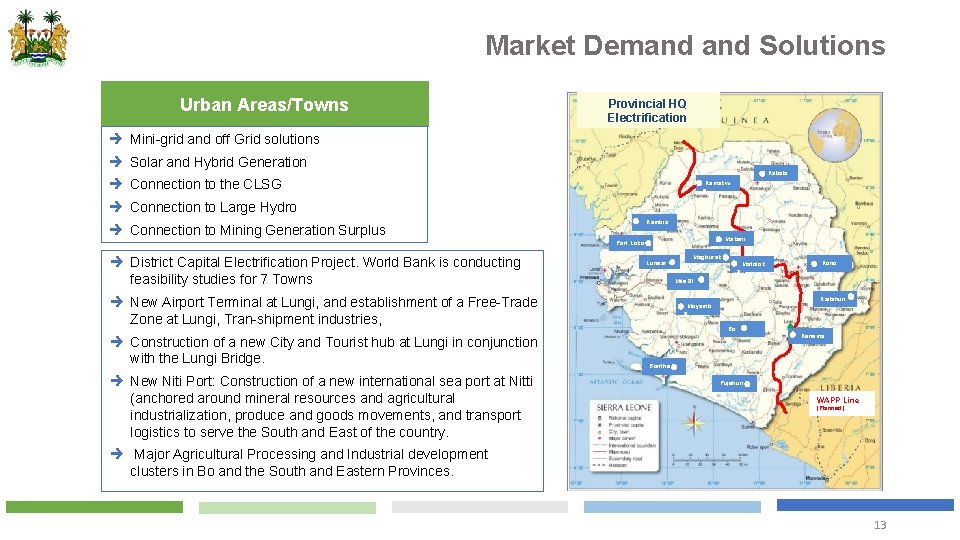Select the Market Demand and Solutions title
The image size is (960, 540).
click(685, 45)
